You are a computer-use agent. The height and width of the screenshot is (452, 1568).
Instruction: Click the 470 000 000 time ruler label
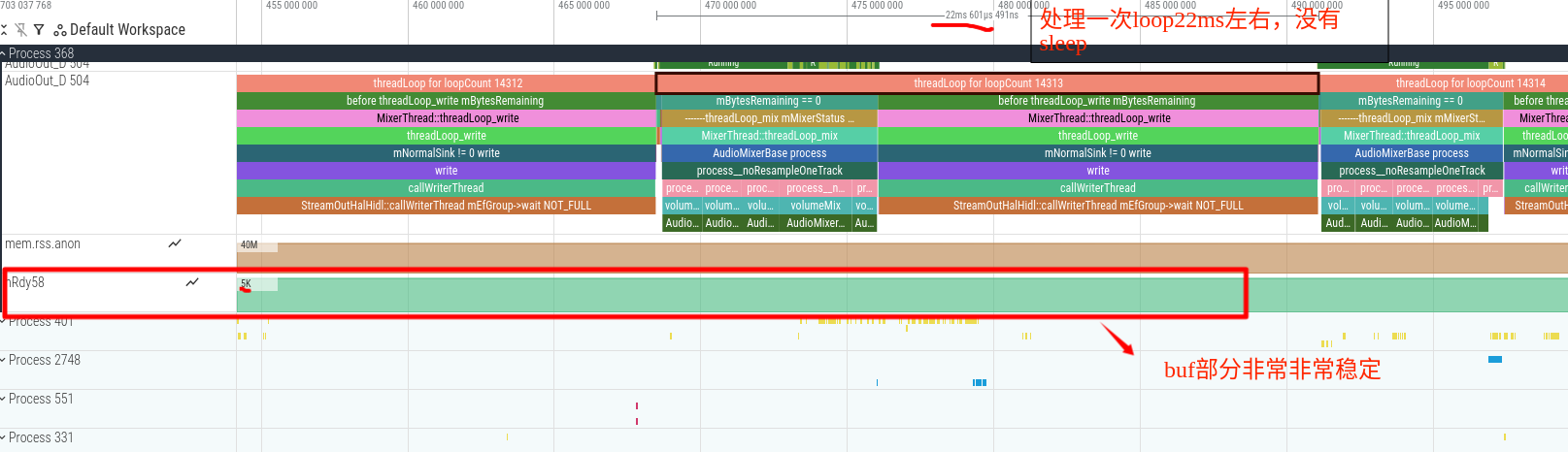tap(731, 6)
